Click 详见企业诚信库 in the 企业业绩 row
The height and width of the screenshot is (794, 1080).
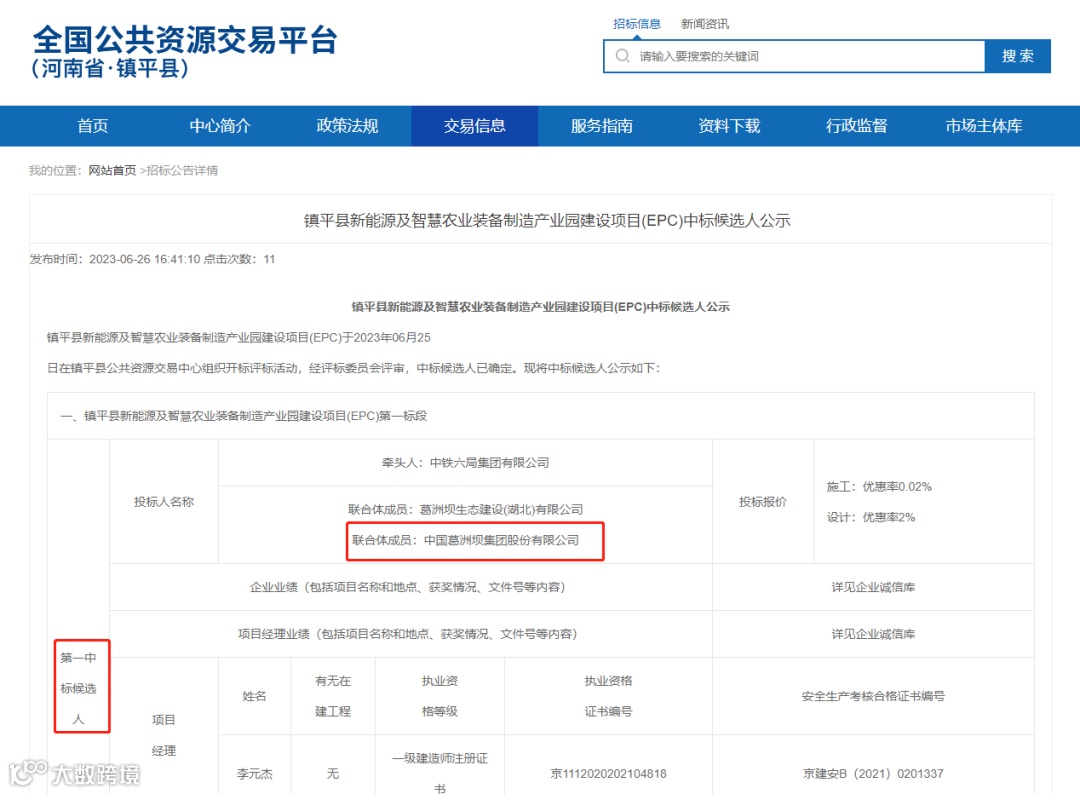873,587
